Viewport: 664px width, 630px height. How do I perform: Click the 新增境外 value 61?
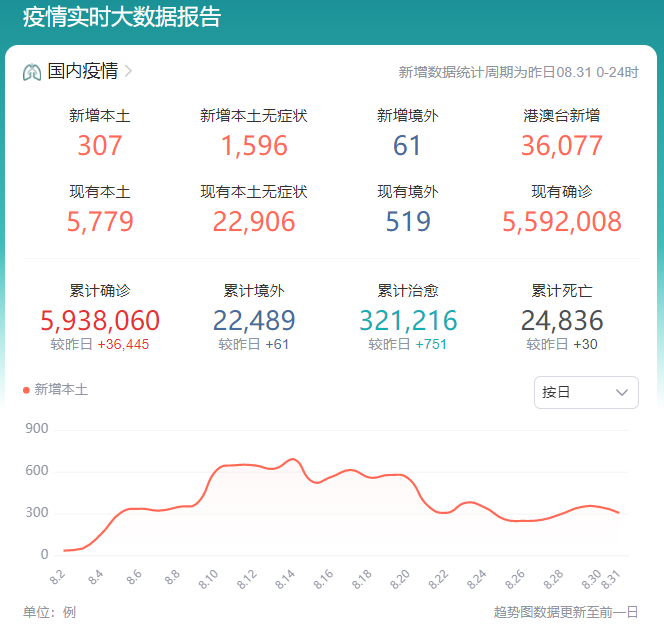point(407,146)
